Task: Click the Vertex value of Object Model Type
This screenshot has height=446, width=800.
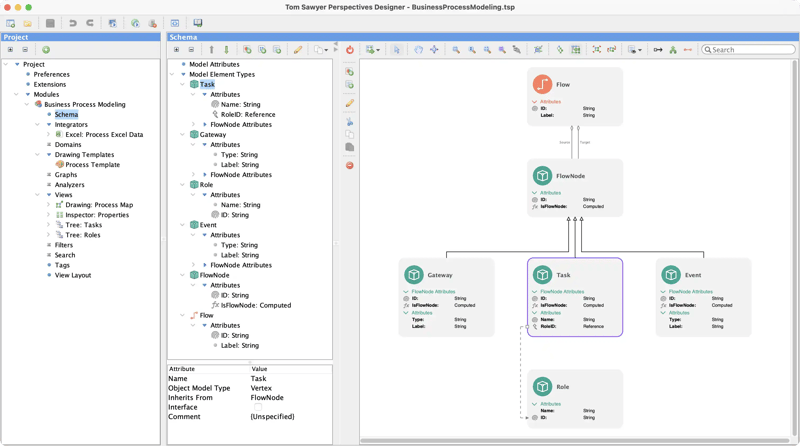Action: click(261, 388)
